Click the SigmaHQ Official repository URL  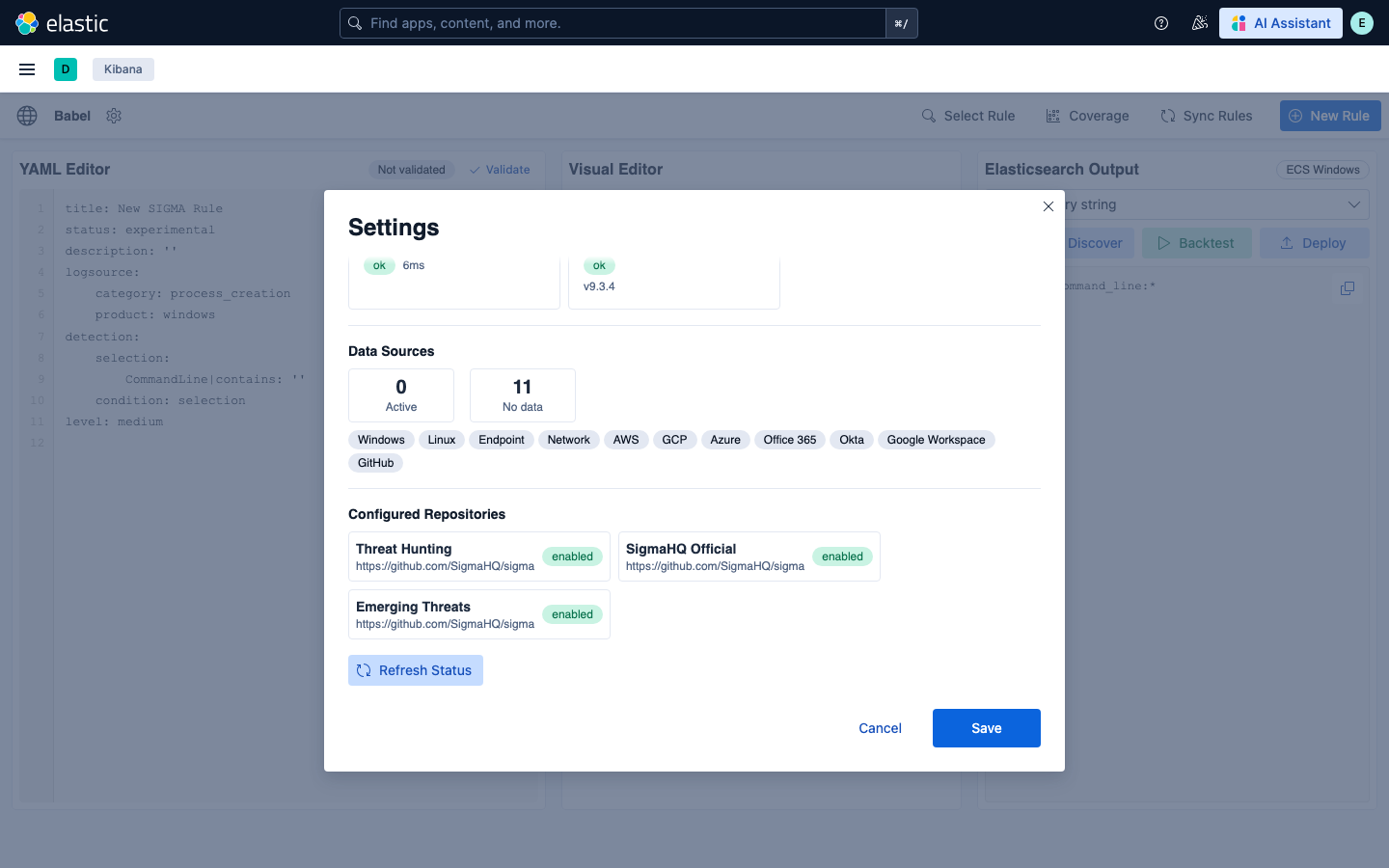715,566
